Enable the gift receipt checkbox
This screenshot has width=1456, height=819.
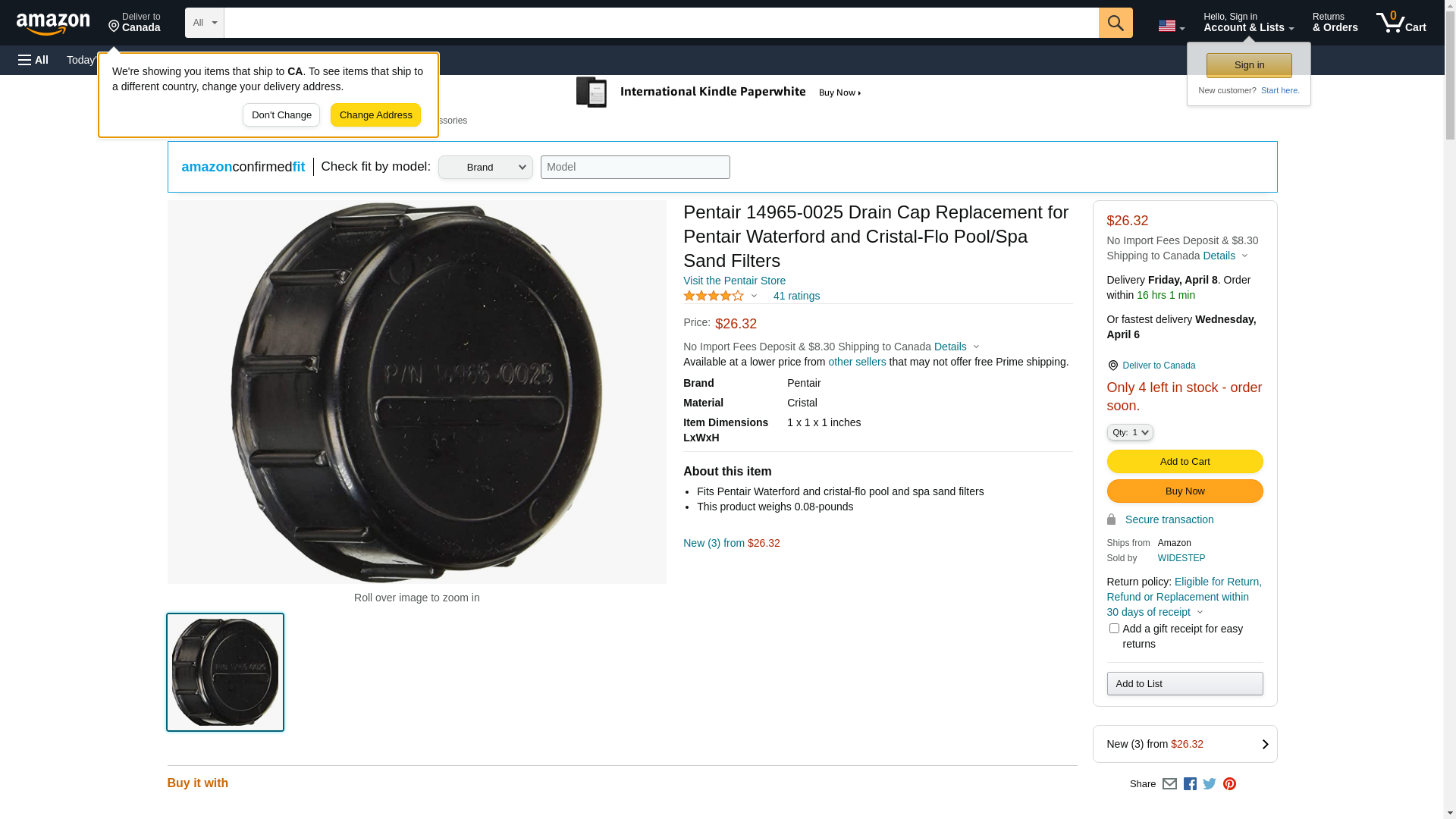pyautogui.click(x=1114, y=629)
